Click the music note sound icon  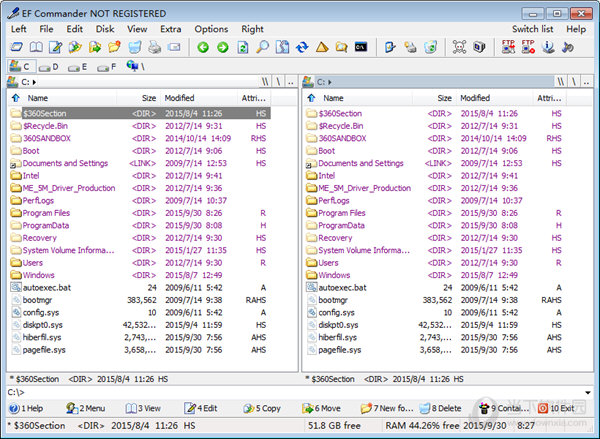pyautogui.click(x=568, y=47)
